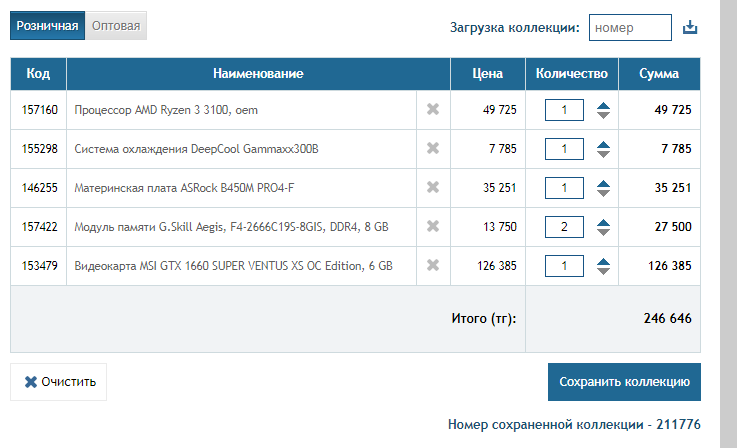737x448 pixels.
Task: Increase quantity for DeepCool Gammaxx300B
Action: click(x=604, y=145)
